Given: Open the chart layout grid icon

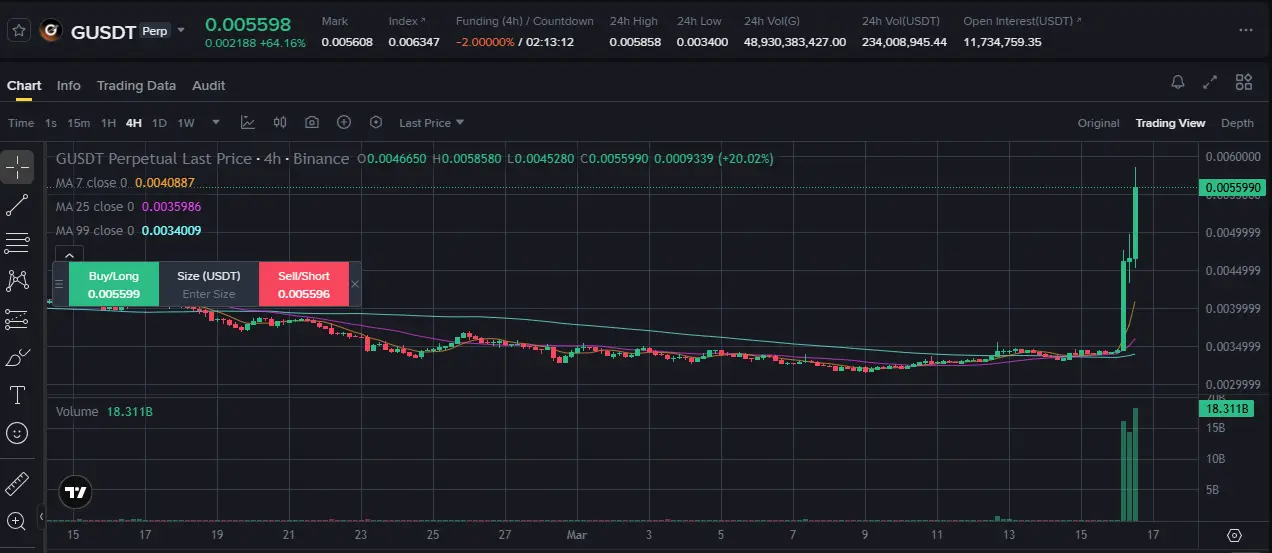Looking at the screenshot, I should click(x=1244, y=82).
